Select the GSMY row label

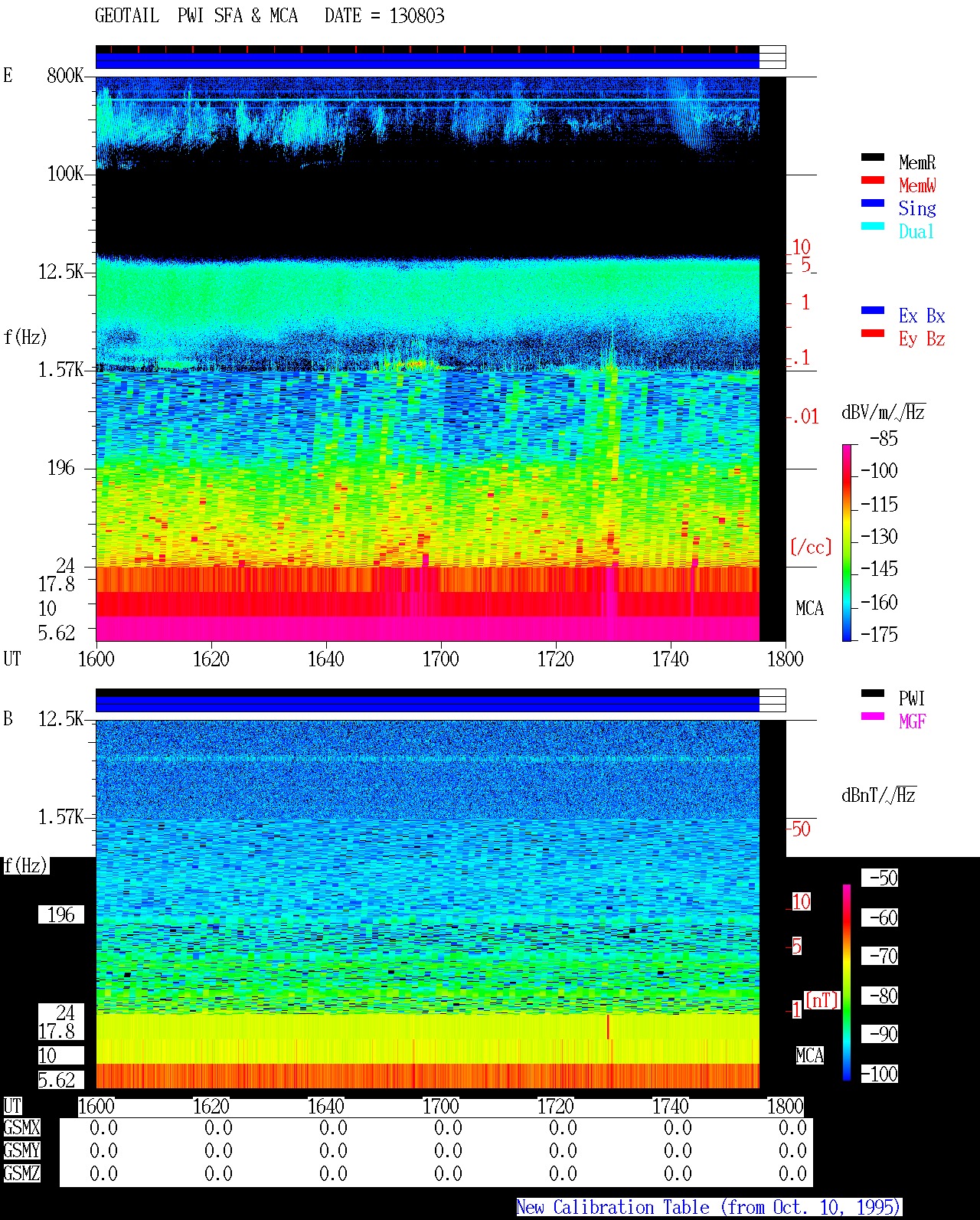21,1150
